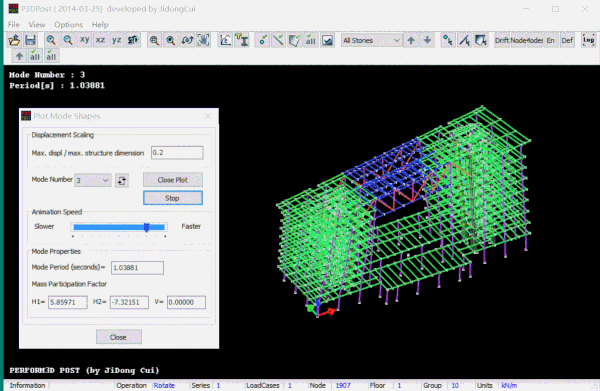Open the File menu
The height and width of the screenshot is (391, 600).
coord(13,24)
